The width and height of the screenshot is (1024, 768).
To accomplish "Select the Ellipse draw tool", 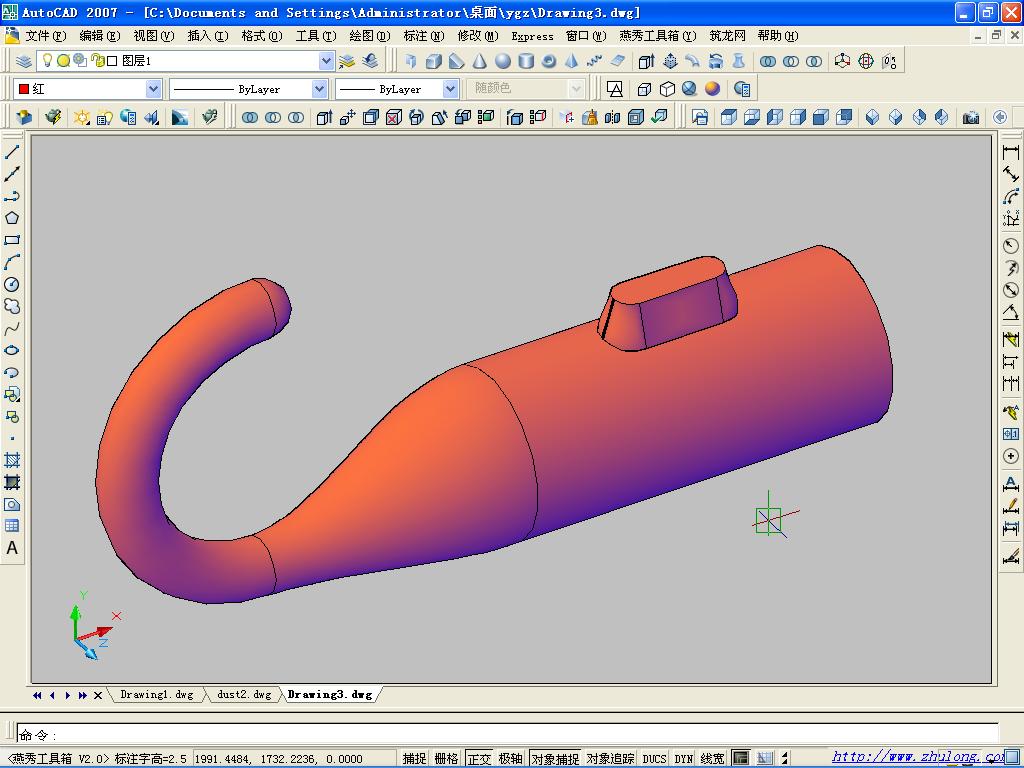I will pyautogui.click(x=12, y=350).
